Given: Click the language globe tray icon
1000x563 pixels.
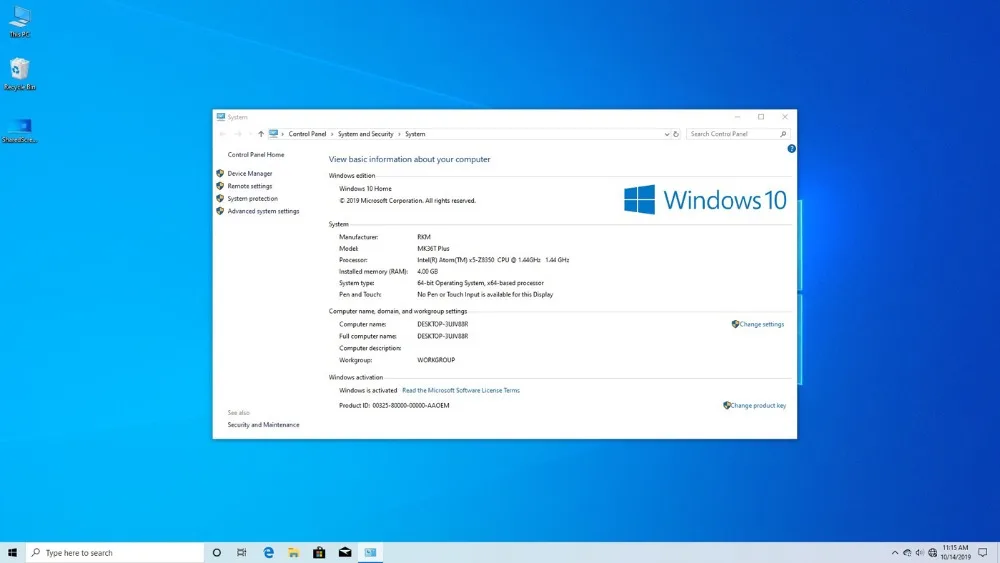Looking at the screenshot, I should (x=932, y=553).
